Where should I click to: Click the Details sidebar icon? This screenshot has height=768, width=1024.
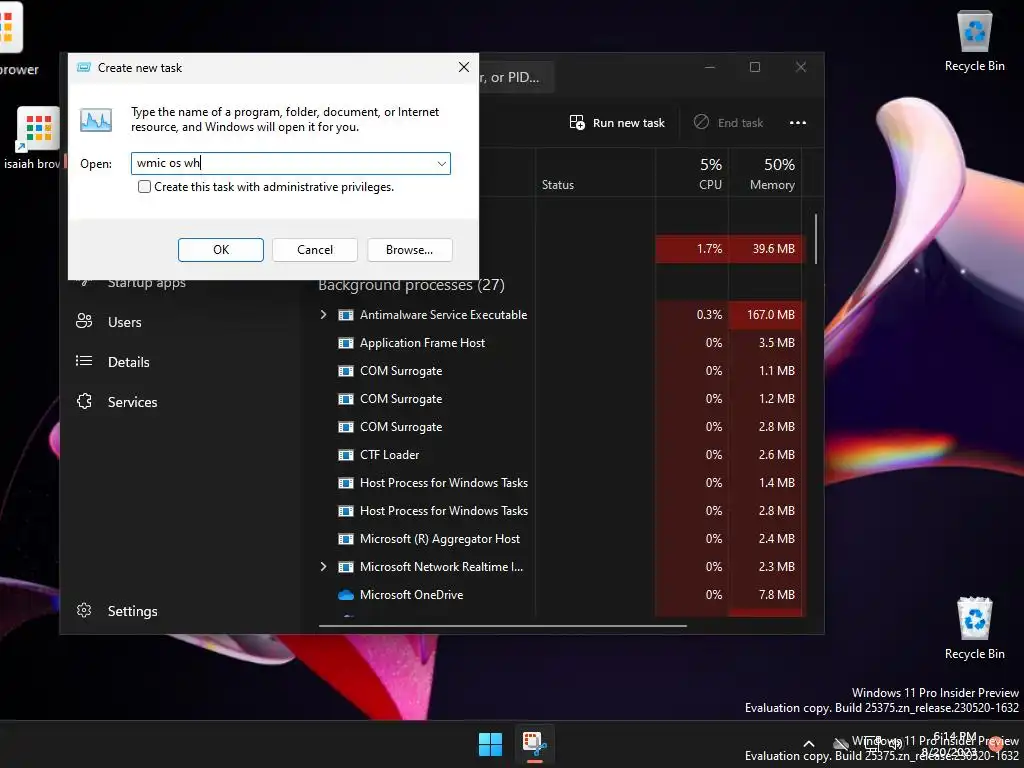coord(84,361)
